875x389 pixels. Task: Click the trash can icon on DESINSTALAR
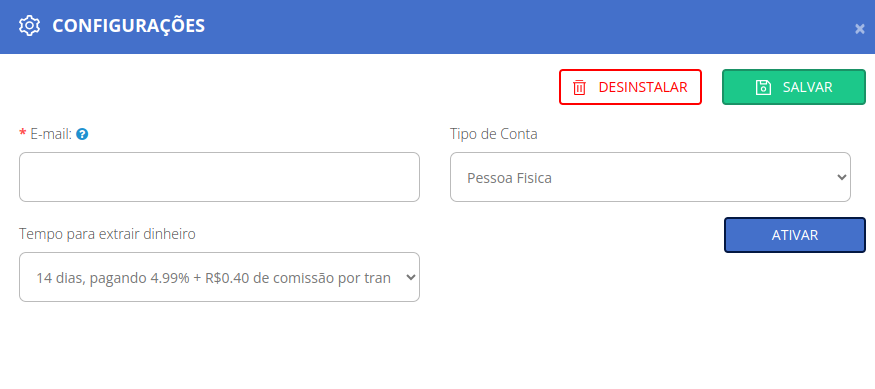point(580,88)
